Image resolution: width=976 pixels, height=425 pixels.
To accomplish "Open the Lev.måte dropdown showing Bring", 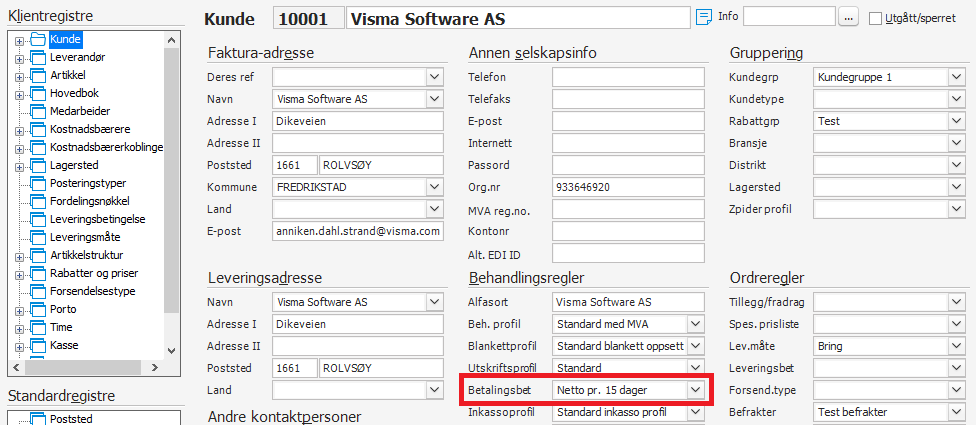I will pos(956,346).
